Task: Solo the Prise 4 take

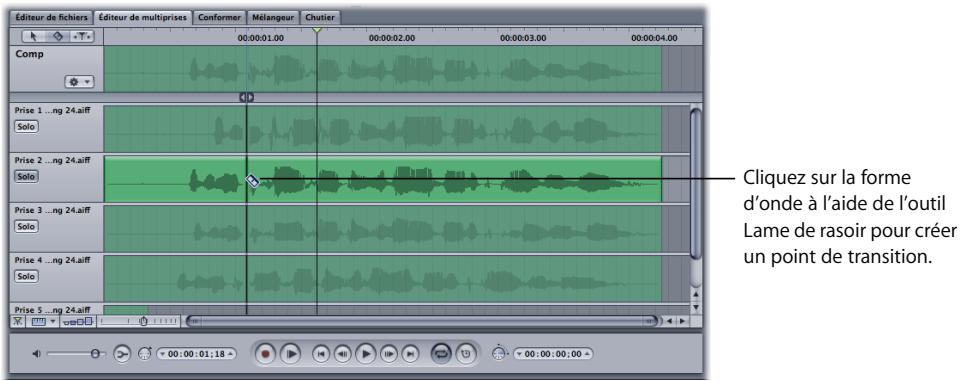Action: pos(26,276)
